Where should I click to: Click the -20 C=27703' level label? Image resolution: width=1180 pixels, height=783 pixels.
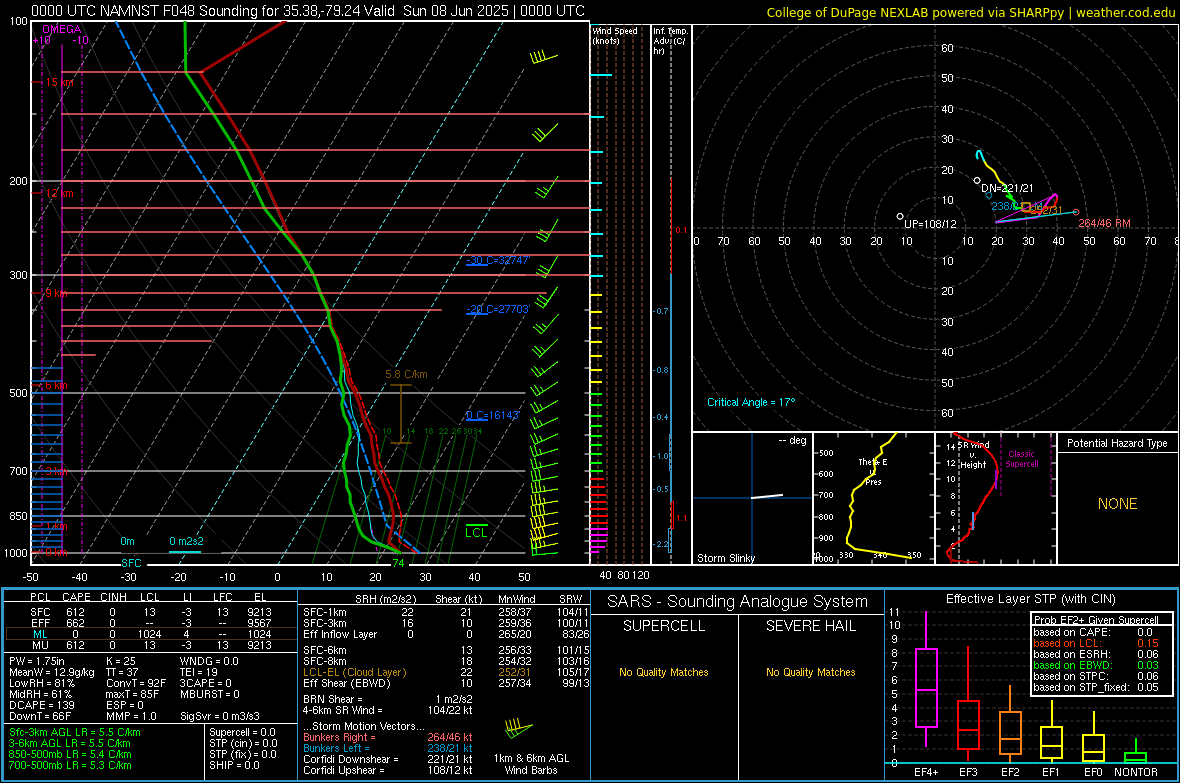(x=498, y=309)
